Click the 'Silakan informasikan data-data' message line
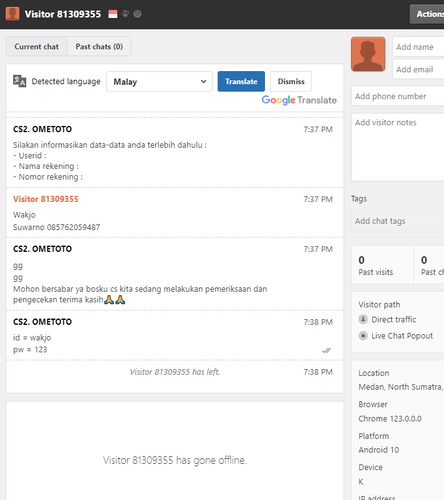The image size is (444, 500). tap(110, 145)
